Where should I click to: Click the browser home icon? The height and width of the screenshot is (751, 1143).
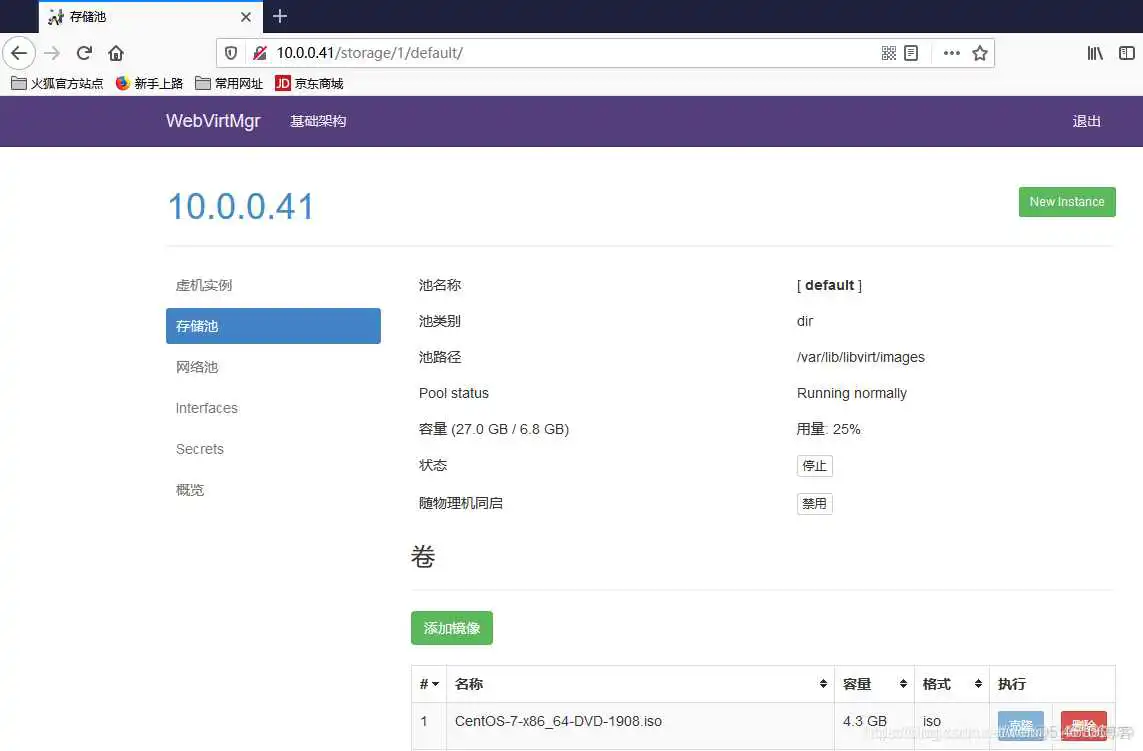[115, 53]
